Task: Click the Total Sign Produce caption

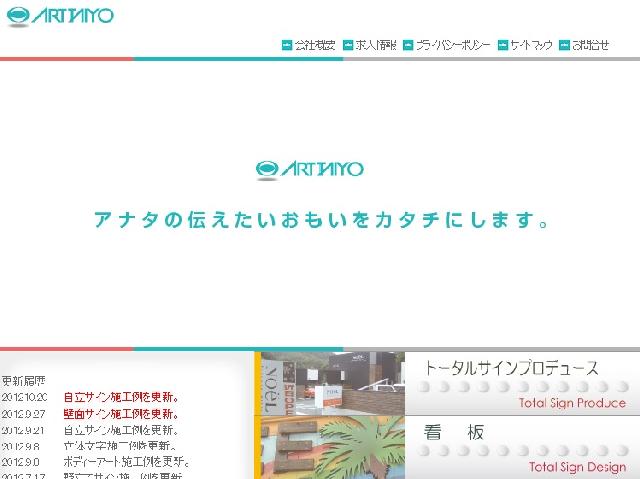Action: [x=572, y=403]
